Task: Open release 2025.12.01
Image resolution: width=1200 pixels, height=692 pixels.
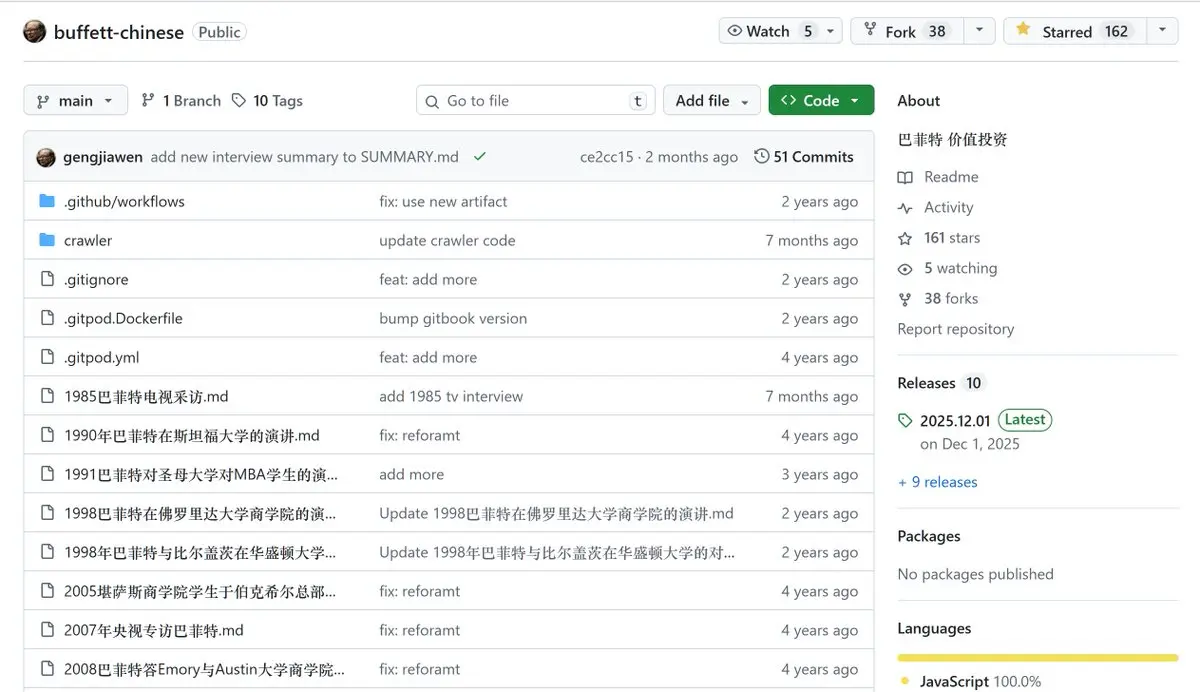Action: 955,421
